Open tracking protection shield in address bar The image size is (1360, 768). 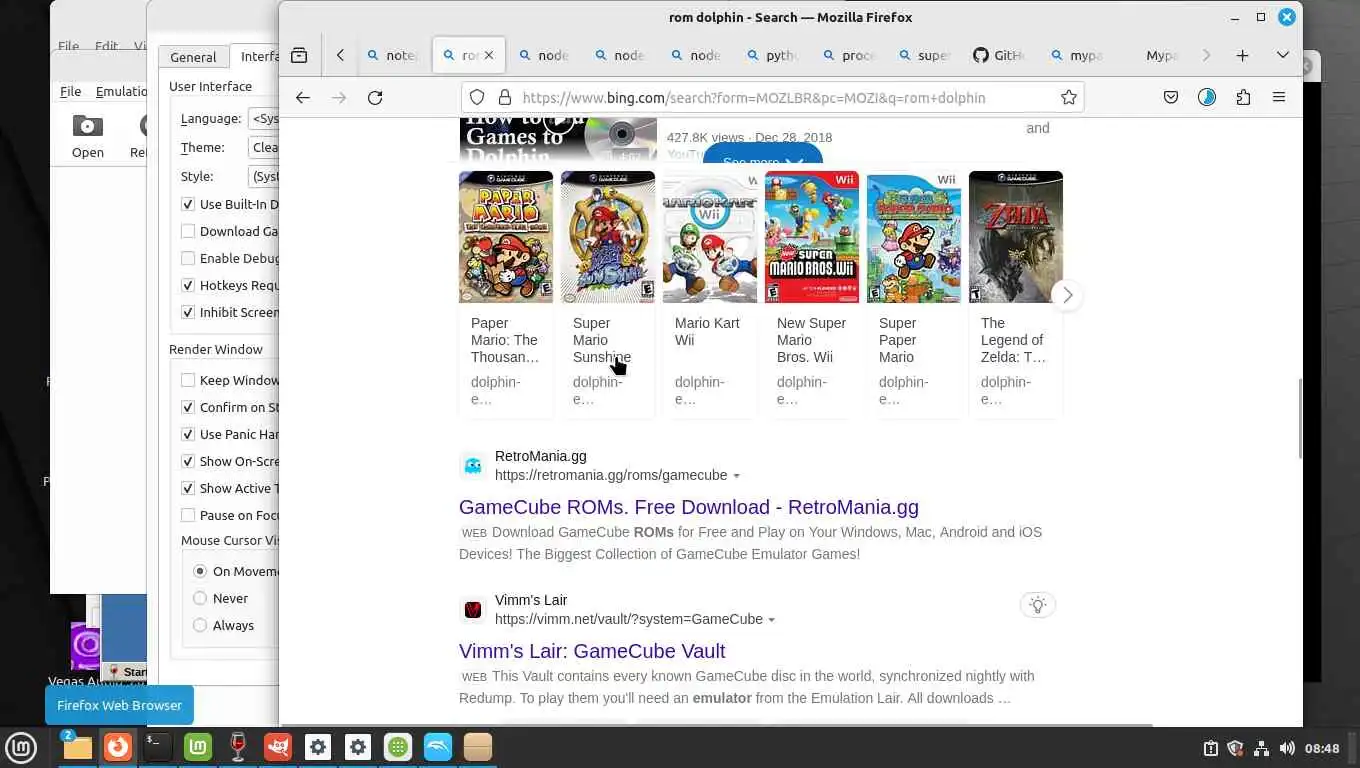(x=477, y=97)
